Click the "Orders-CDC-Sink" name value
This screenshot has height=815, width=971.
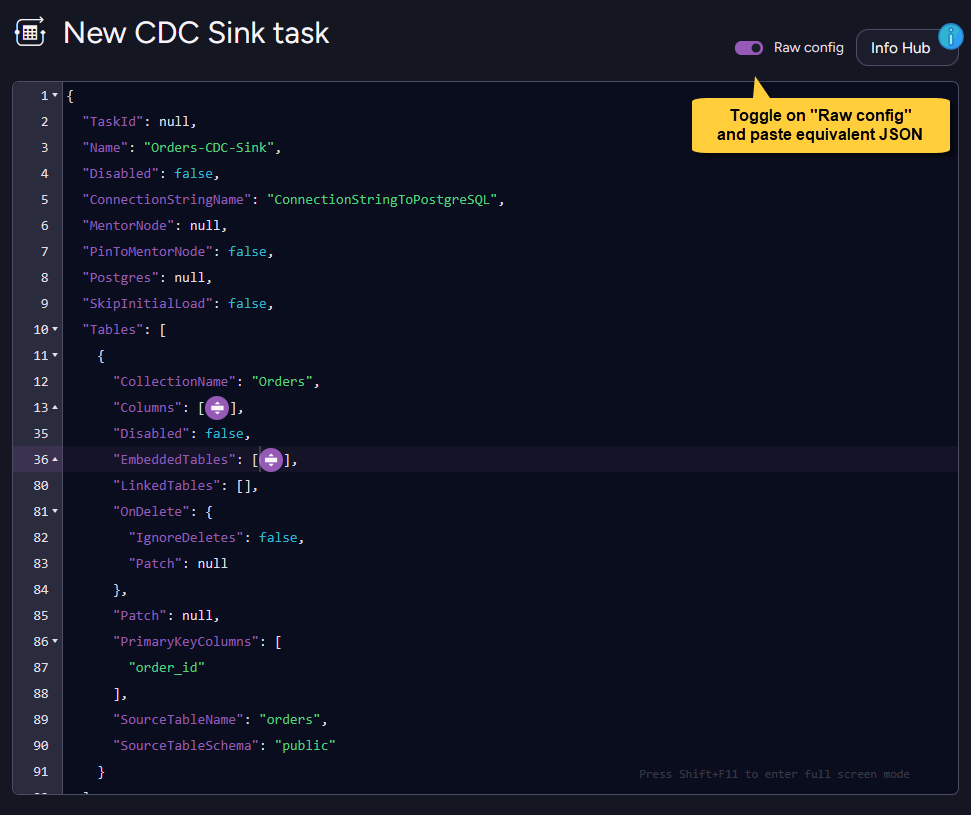209,147
